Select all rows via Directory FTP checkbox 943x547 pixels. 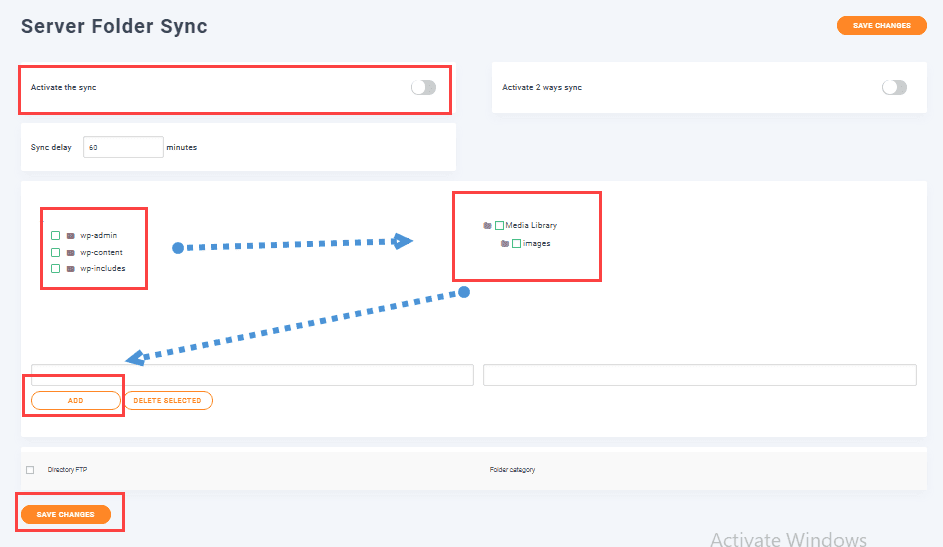tap(30, 470)
